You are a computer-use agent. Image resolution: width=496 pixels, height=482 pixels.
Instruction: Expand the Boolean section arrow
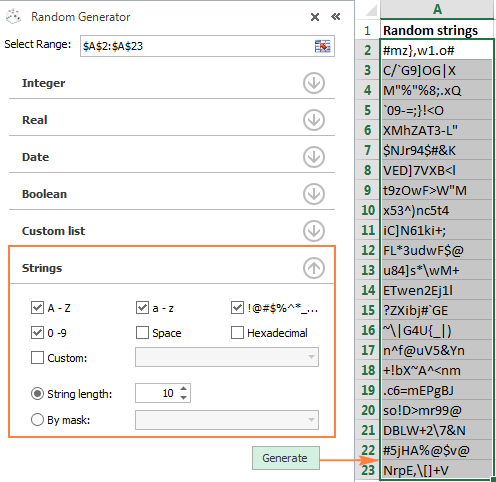314,194
